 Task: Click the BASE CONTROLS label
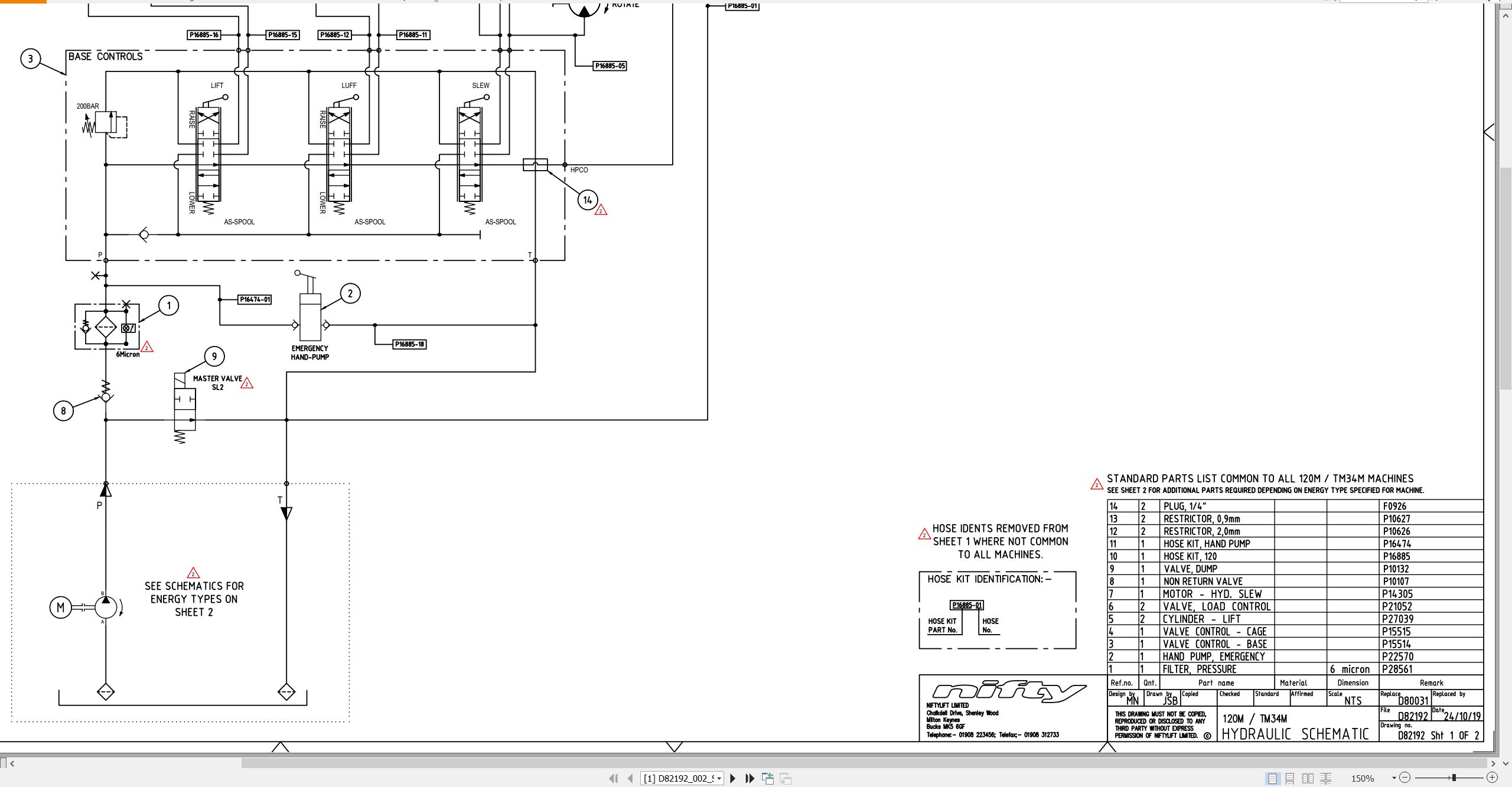105,57
